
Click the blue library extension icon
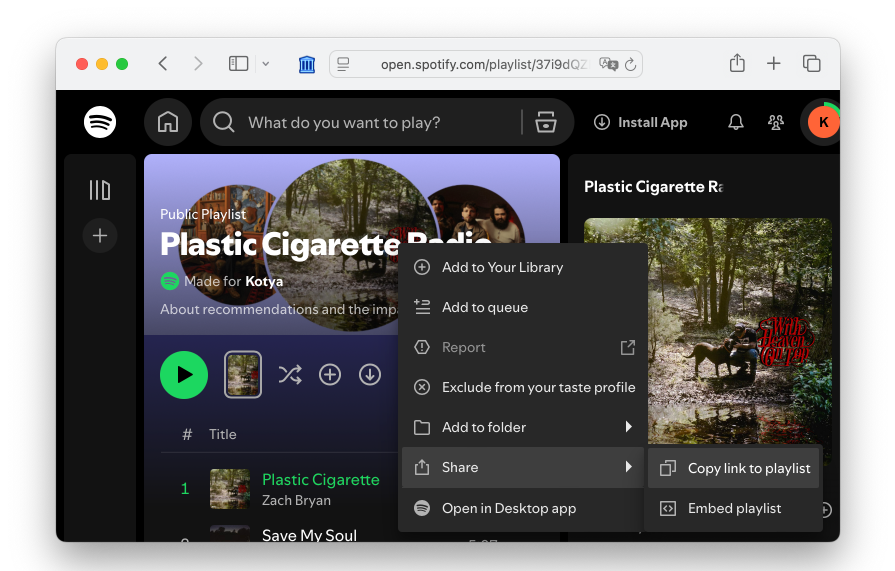point(307,64)
